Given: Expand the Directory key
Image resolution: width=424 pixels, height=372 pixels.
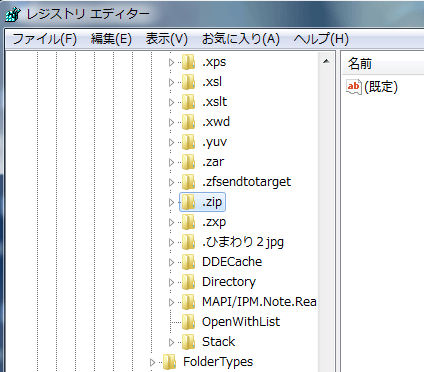Looking at the screenshot, I should click(x=171, y=282).
